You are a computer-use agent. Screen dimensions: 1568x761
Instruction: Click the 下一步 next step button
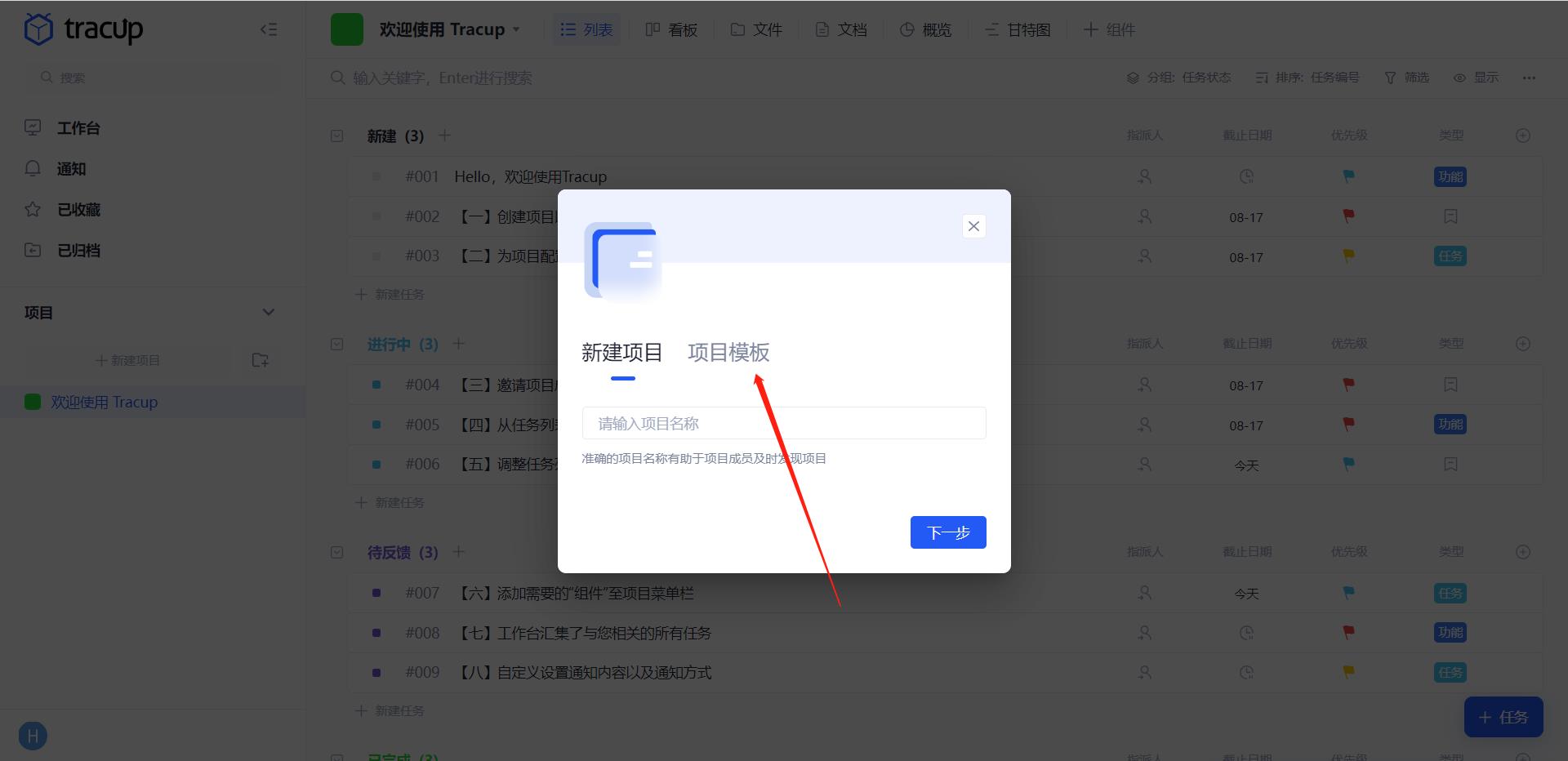(x=947, y=532)
